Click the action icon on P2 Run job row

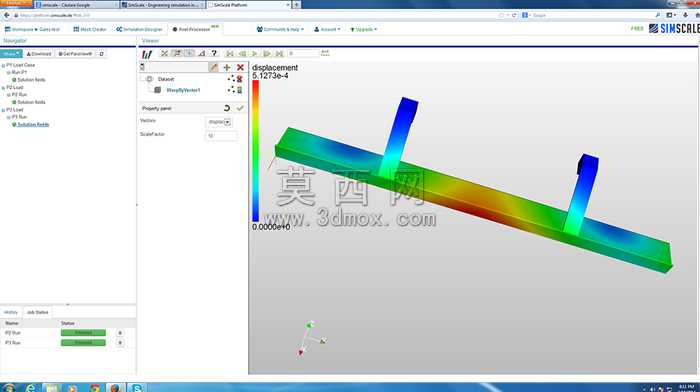coord(120,333)
